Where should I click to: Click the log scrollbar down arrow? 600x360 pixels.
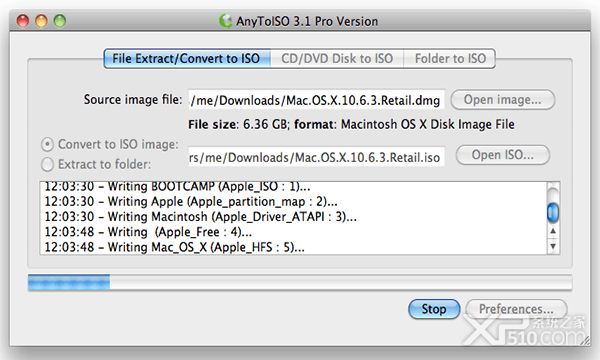(553, 246)
